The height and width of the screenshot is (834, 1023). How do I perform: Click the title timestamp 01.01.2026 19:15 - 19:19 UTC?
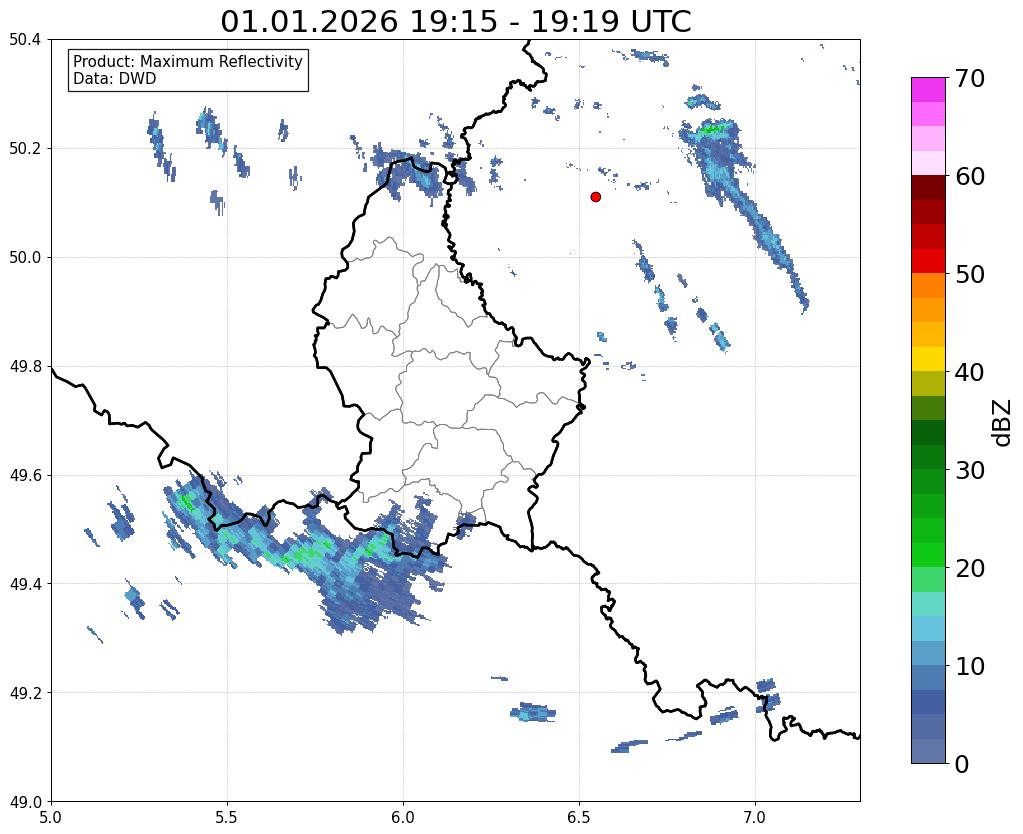[x=455, y=22]
